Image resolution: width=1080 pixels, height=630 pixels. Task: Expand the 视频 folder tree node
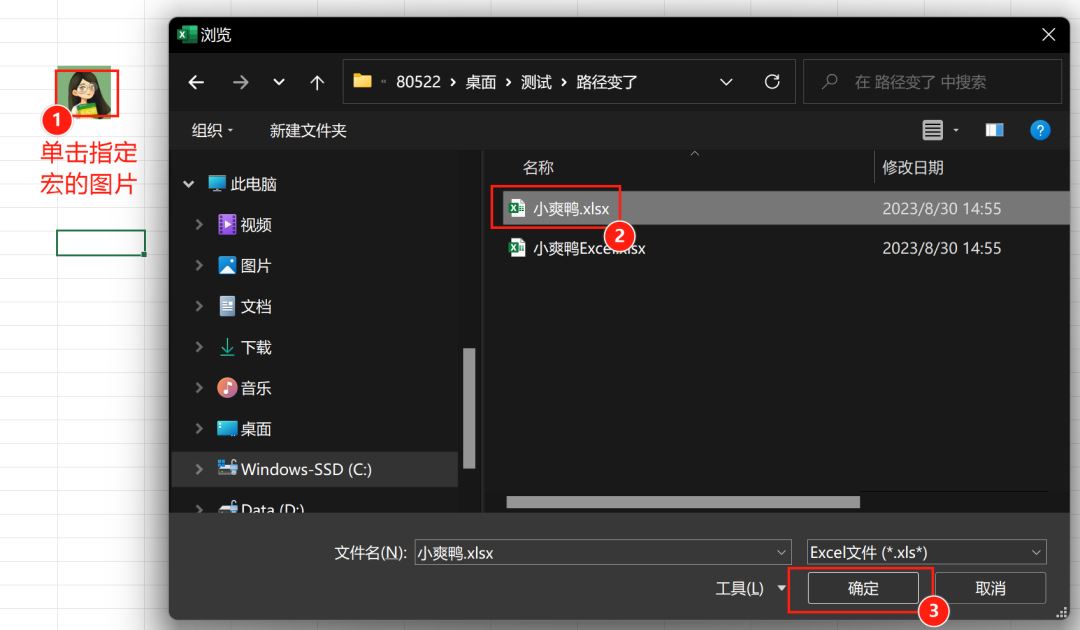200,225
